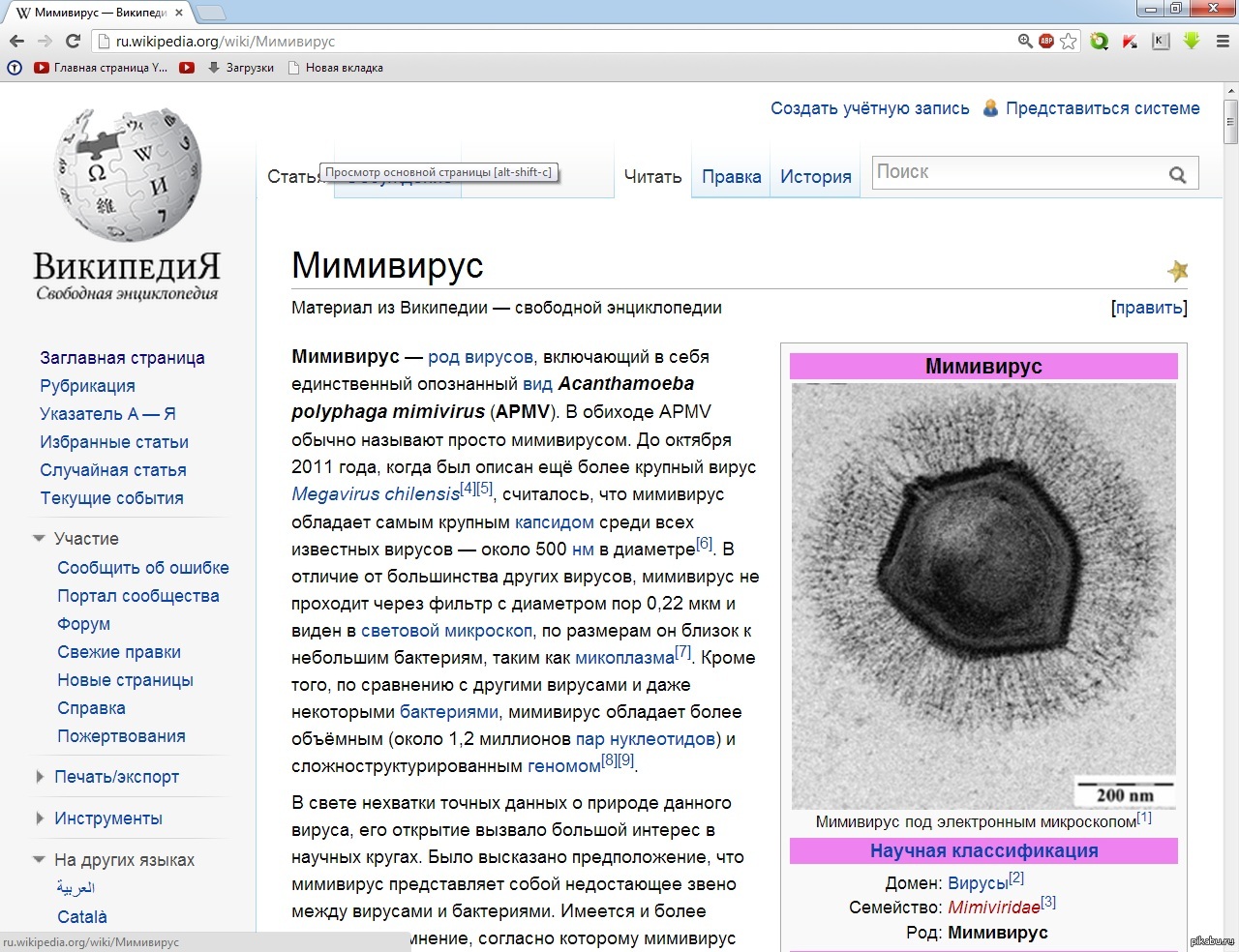The image size is (1239, 952).
Task: Open the zoom magnifier icon in address bar
Action: click(1025, 41)
